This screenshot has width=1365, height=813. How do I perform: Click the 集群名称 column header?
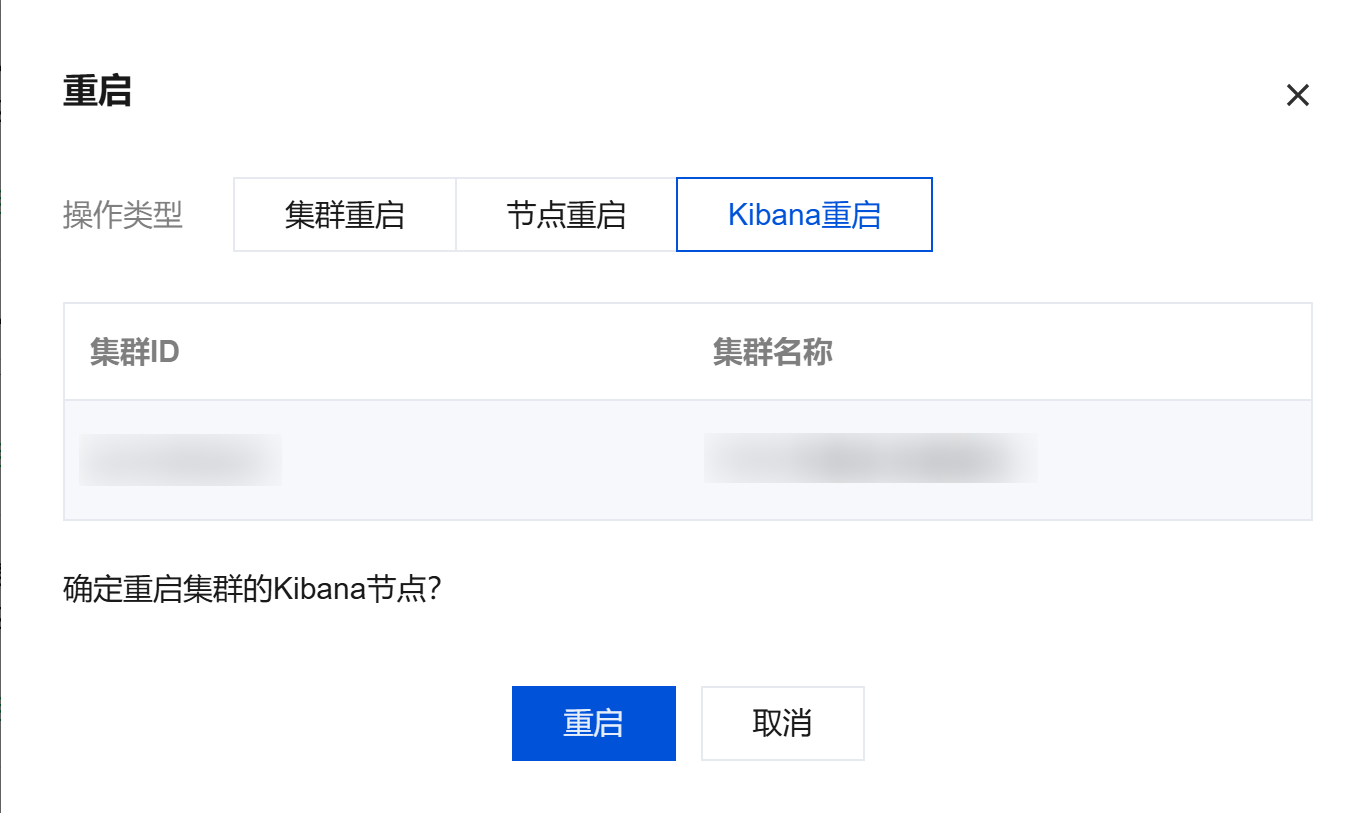(x=772, y=352)
